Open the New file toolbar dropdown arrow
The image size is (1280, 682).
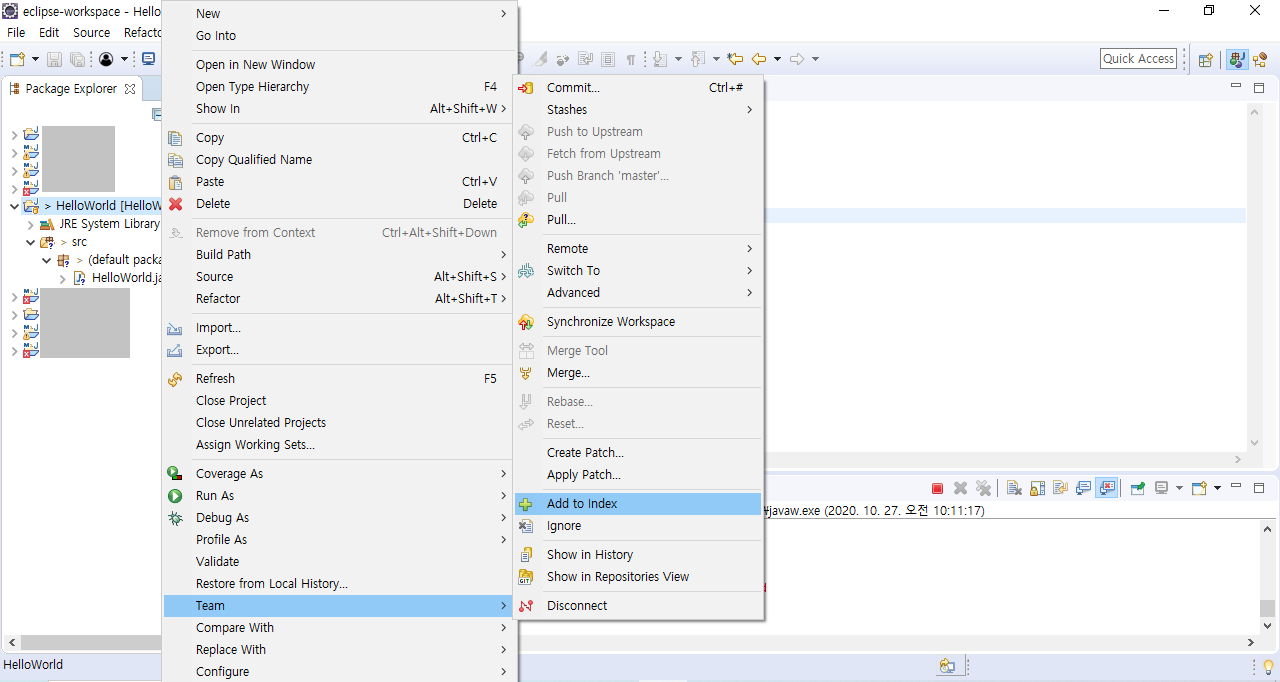[35, 59]
